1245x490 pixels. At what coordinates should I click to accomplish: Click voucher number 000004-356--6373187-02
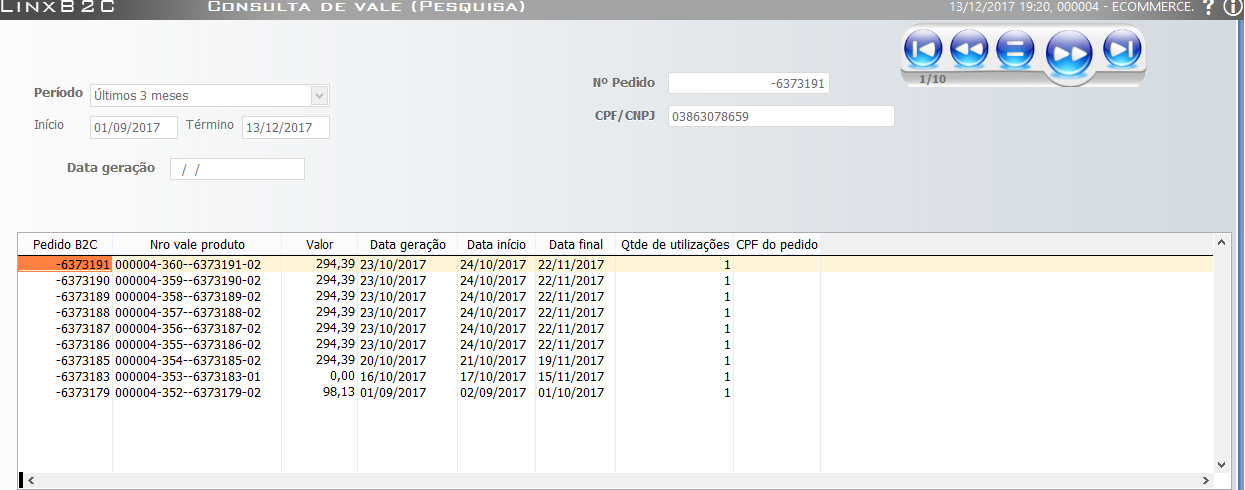click(188, 329)
